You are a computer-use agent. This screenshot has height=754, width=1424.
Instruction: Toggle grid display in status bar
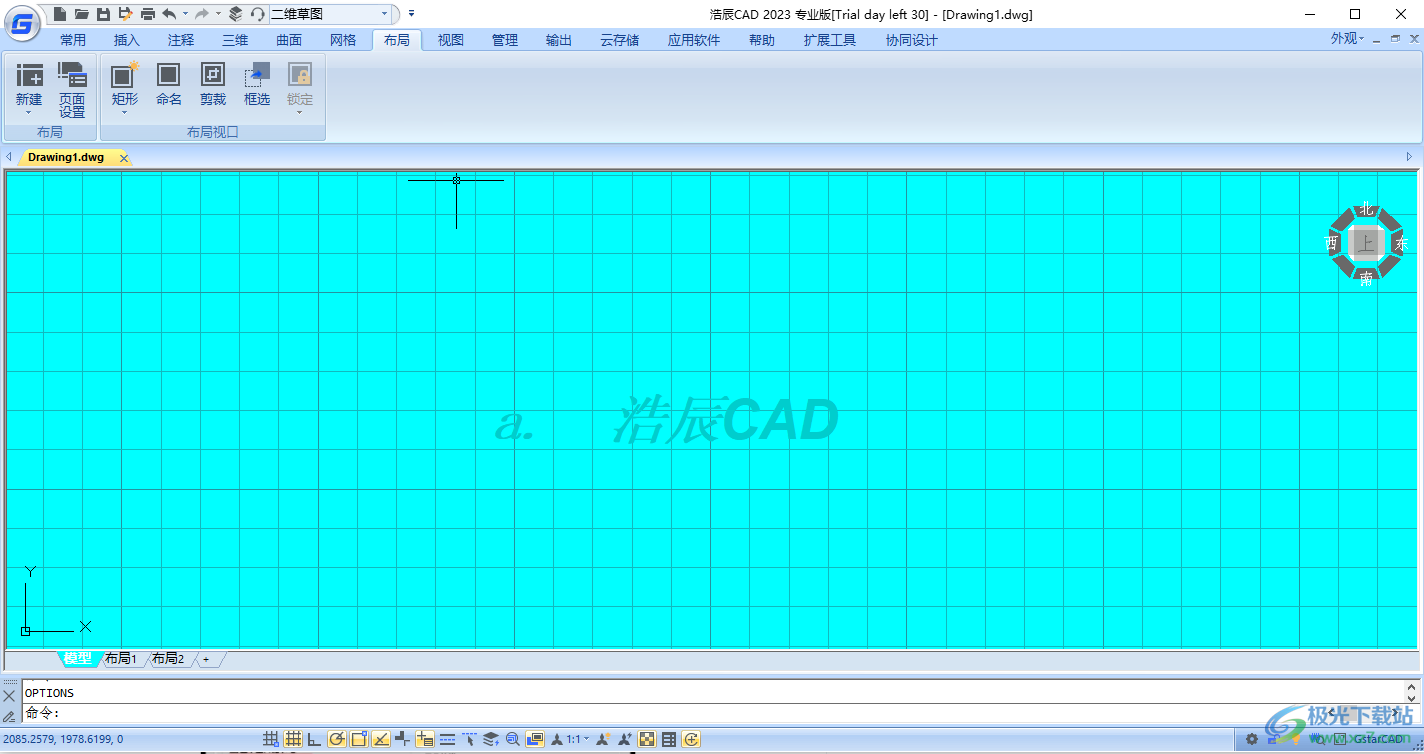click(293, 740)
